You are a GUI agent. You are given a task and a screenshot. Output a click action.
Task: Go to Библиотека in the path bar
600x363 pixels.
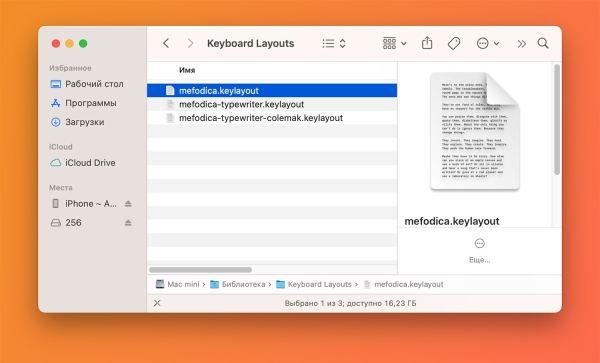coord(238,284)
